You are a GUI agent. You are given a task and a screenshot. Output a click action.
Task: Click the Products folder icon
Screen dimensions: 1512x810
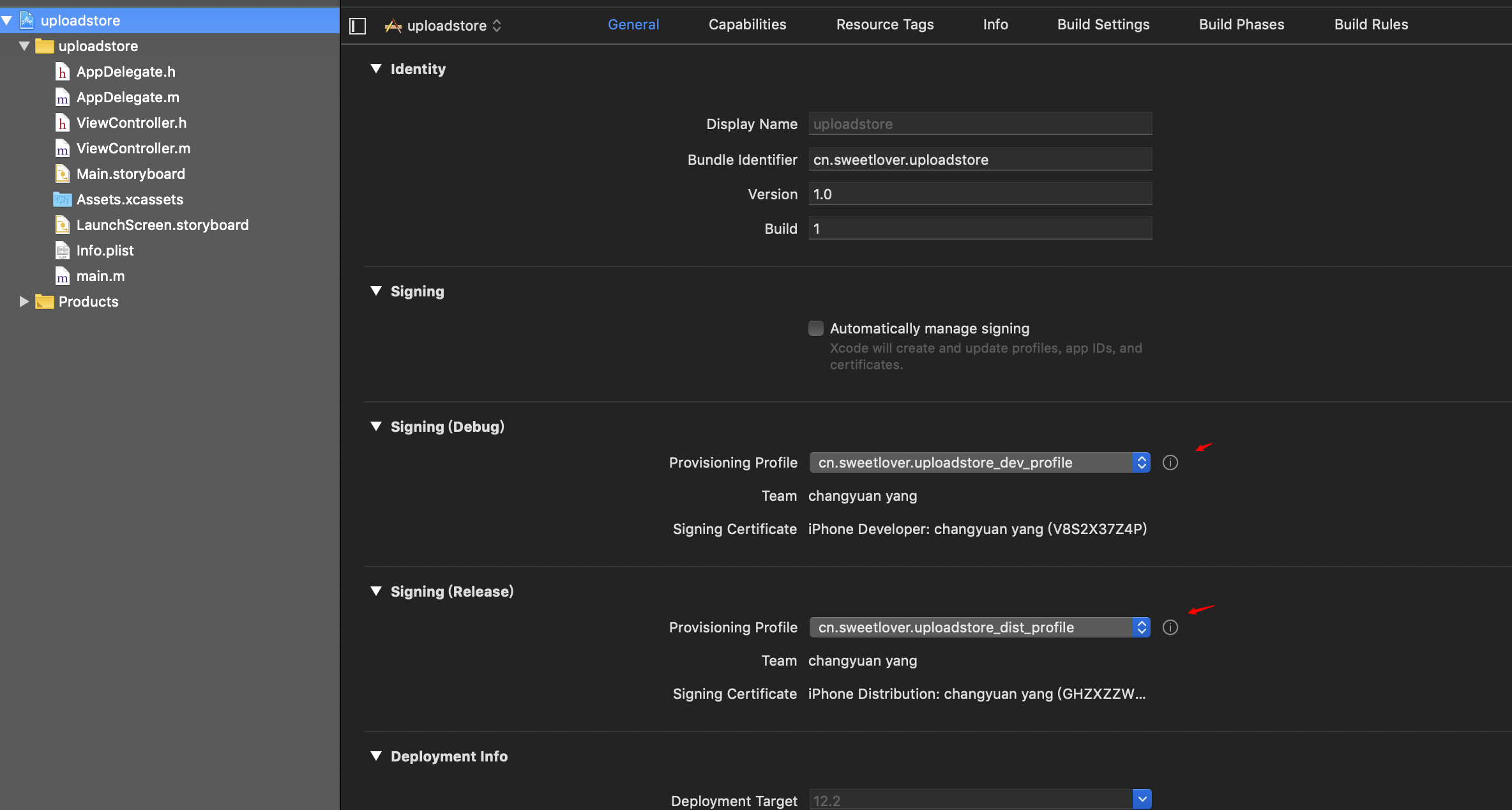44,302
